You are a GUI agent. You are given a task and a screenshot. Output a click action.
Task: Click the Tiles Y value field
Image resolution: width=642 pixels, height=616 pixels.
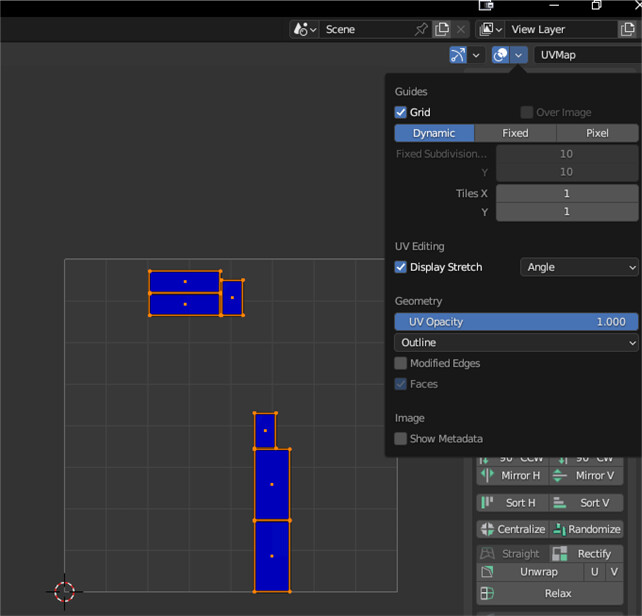(x=567, y=212)
